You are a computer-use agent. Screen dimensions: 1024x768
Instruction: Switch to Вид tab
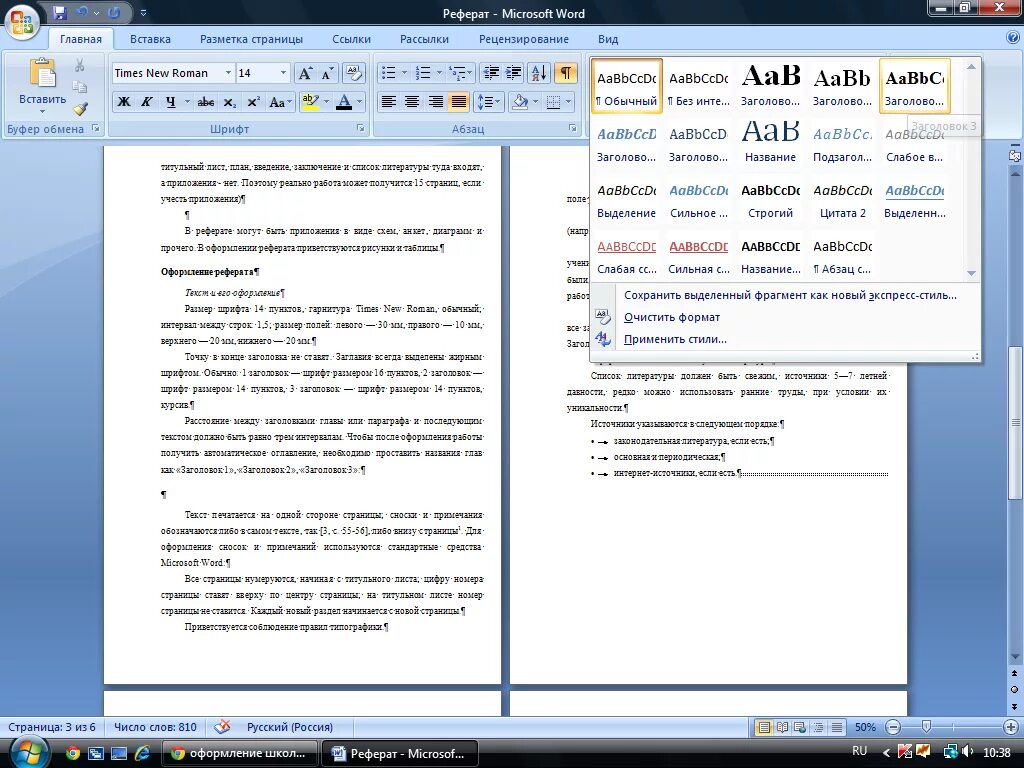click(608, 39)
